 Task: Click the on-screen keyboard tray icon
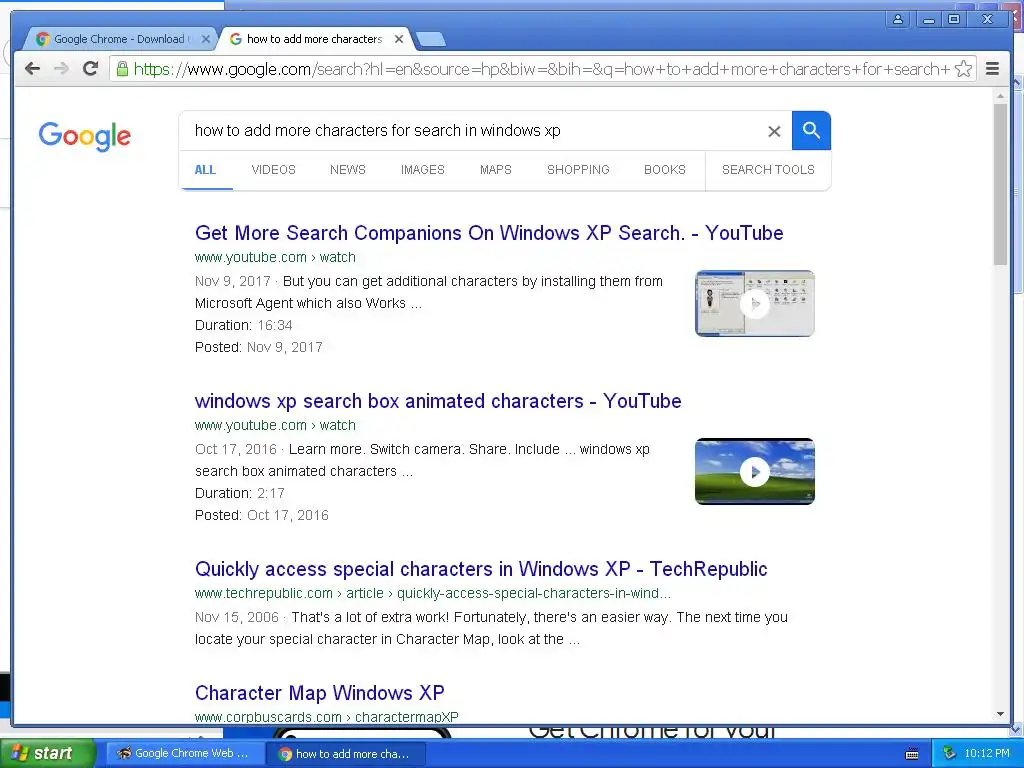pos(912,754)
